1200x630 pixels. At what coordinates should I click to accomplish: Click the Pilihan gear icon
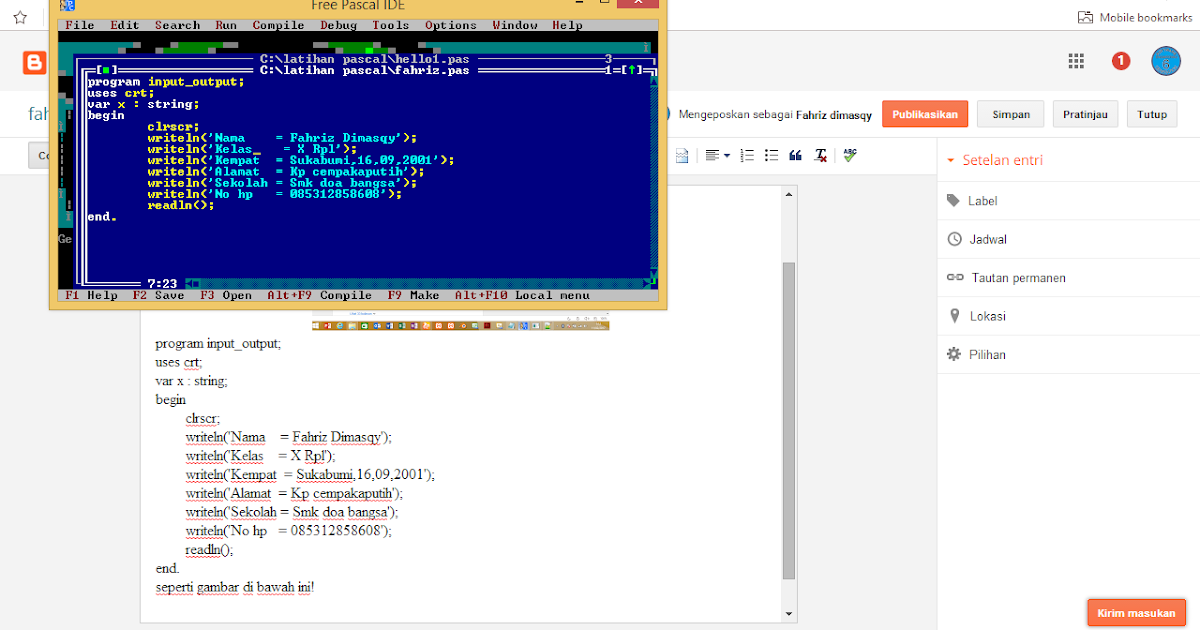(954, 354)
